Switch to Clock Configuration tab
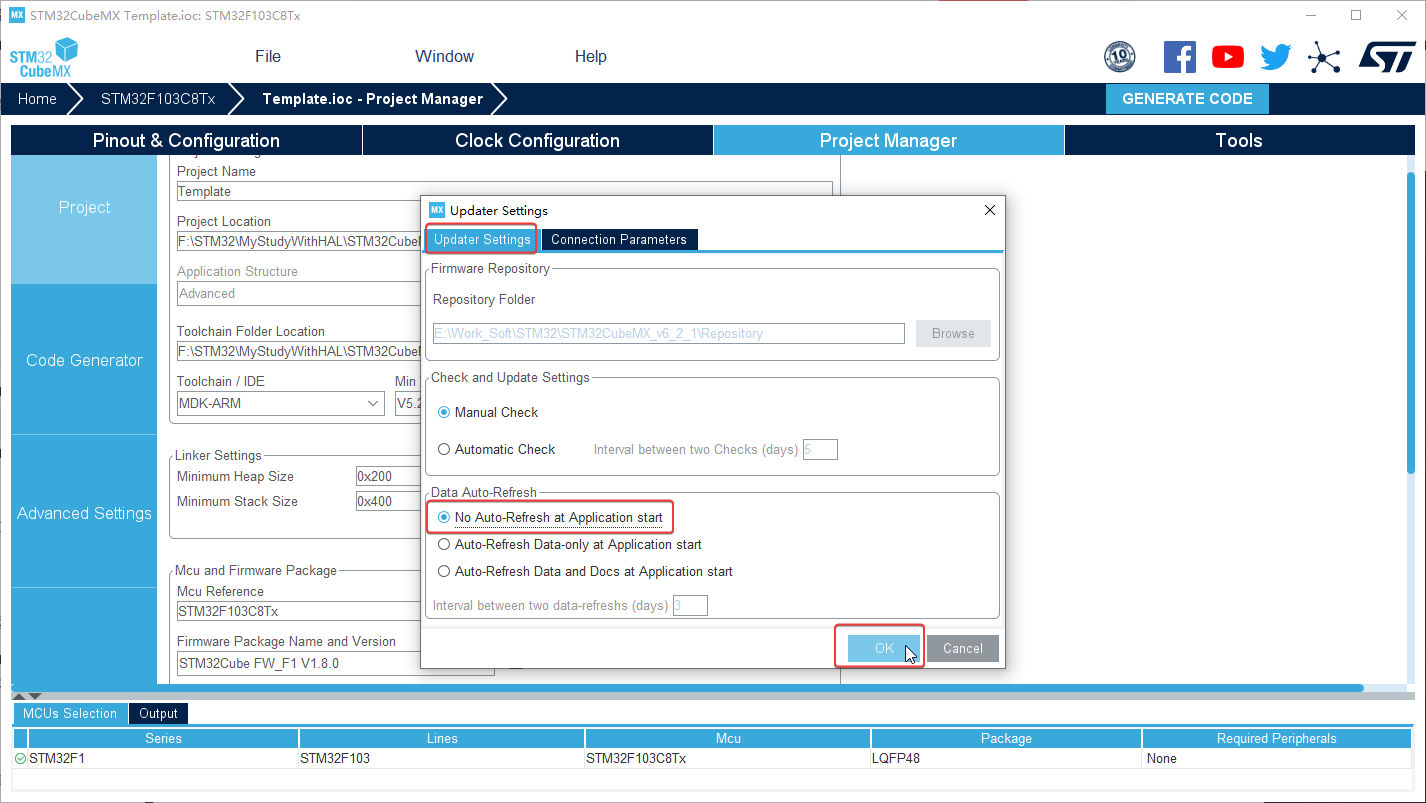Screen dimensions: 1426x803 [538, 141]
